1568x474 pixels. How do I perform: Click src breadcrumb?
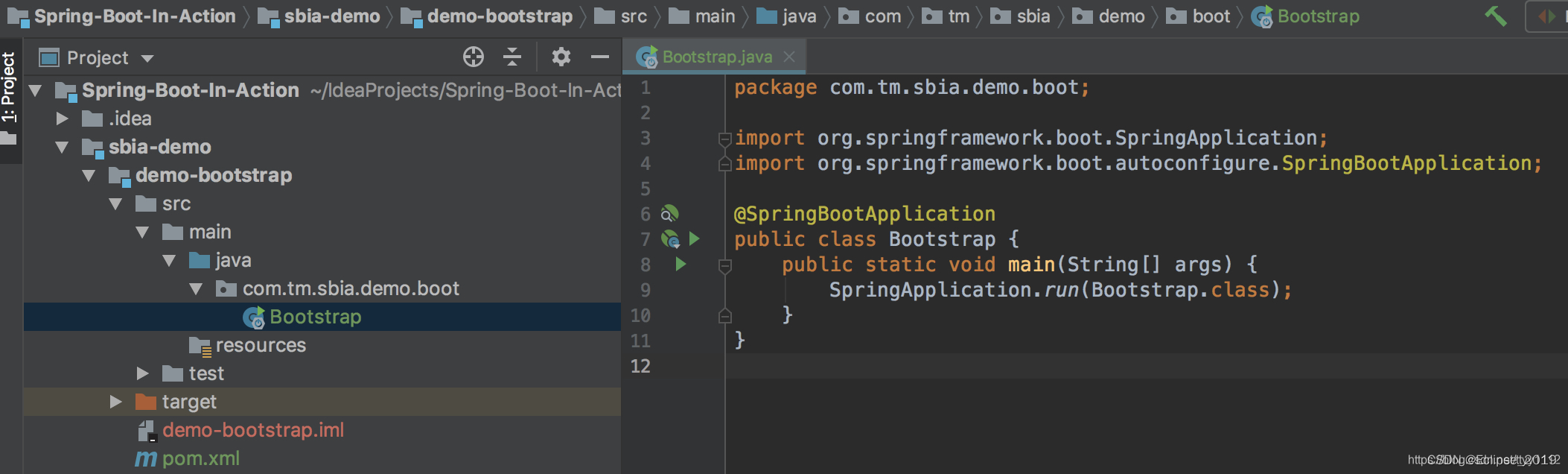[622, 16]
